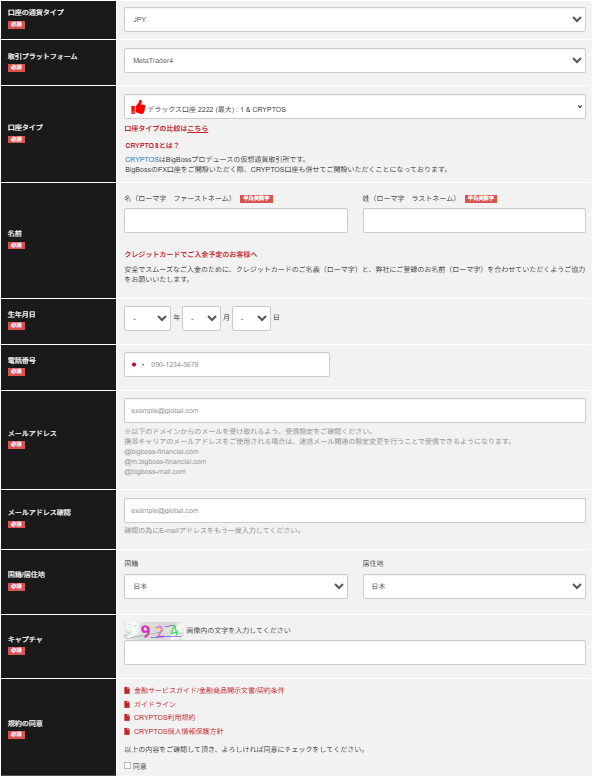The image size is (592, 776).
Task: Click the 規約の同意 label
Action: 25,724
